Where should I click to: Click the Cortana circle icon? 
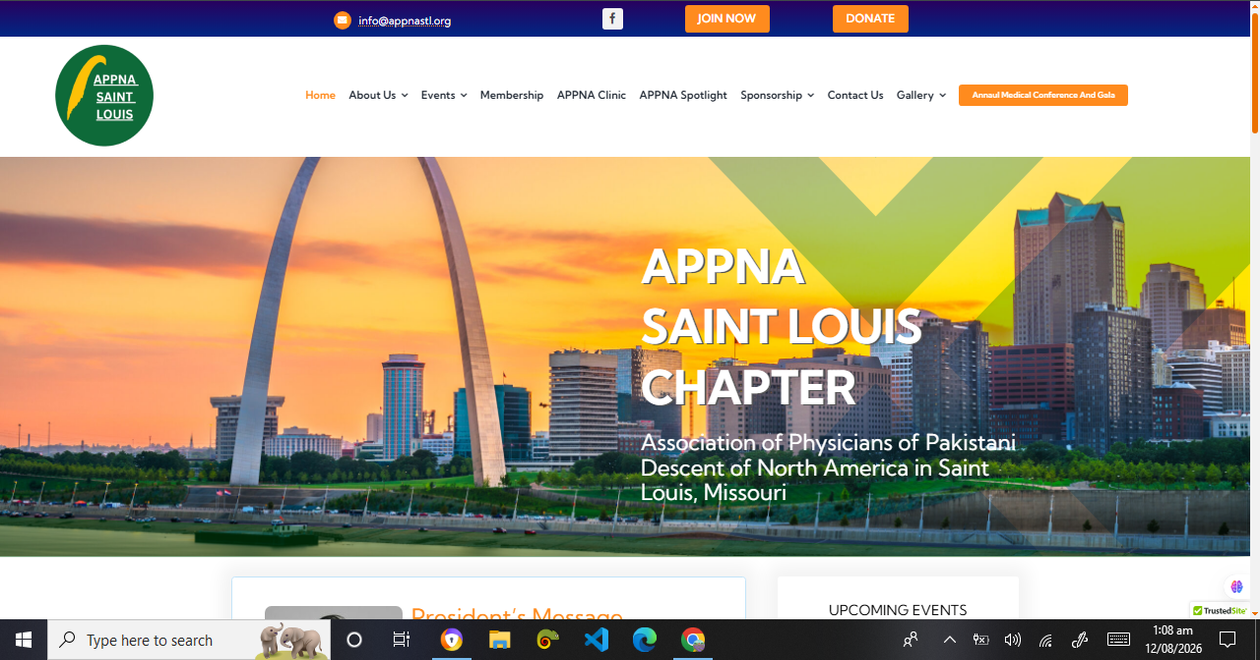click(354, 640)
